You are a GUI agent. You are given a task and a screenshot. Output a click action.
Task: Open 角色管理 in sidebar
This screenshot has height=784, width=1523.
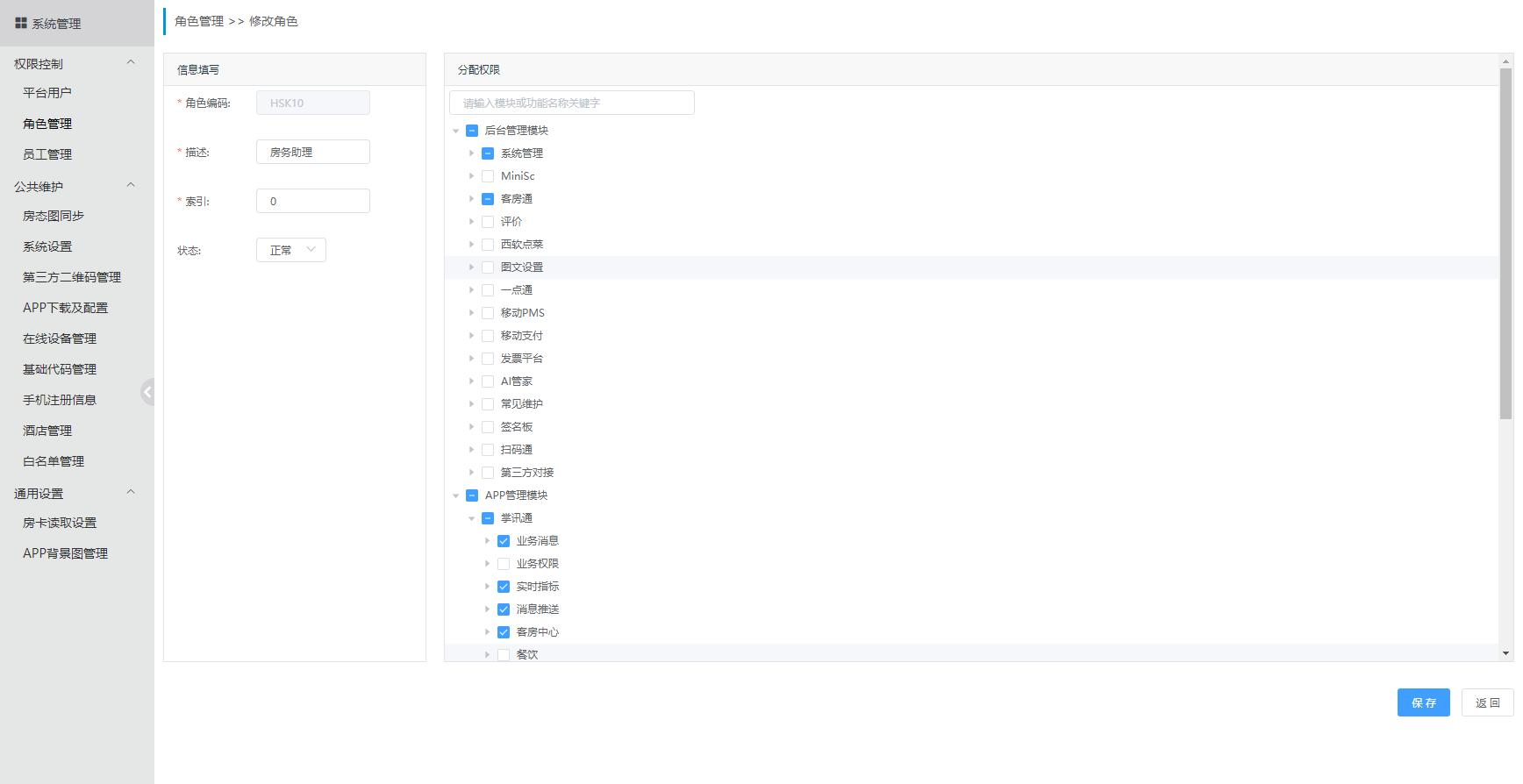coord(47,124)
